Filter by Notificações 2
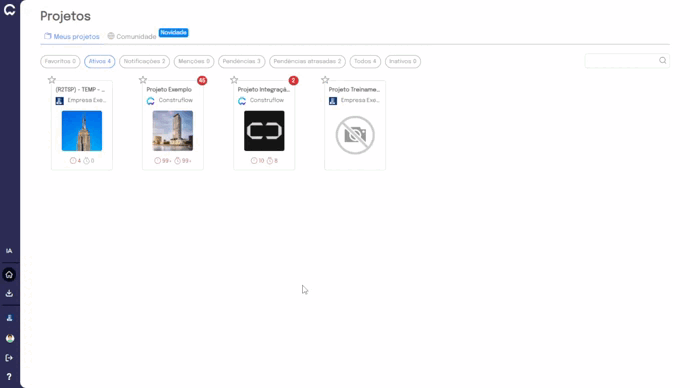The height and width of the screenshot is (388, 690). tap(144, 61)
